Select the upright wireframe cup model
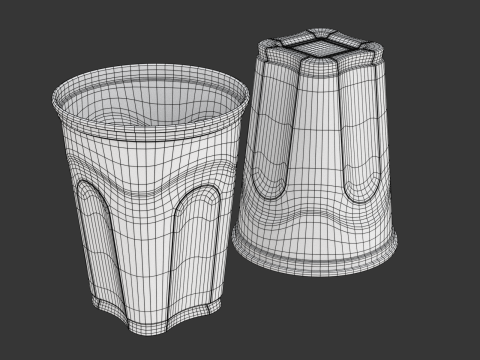The width and height of the screenshot is (480, 360). tap(150, 200)
